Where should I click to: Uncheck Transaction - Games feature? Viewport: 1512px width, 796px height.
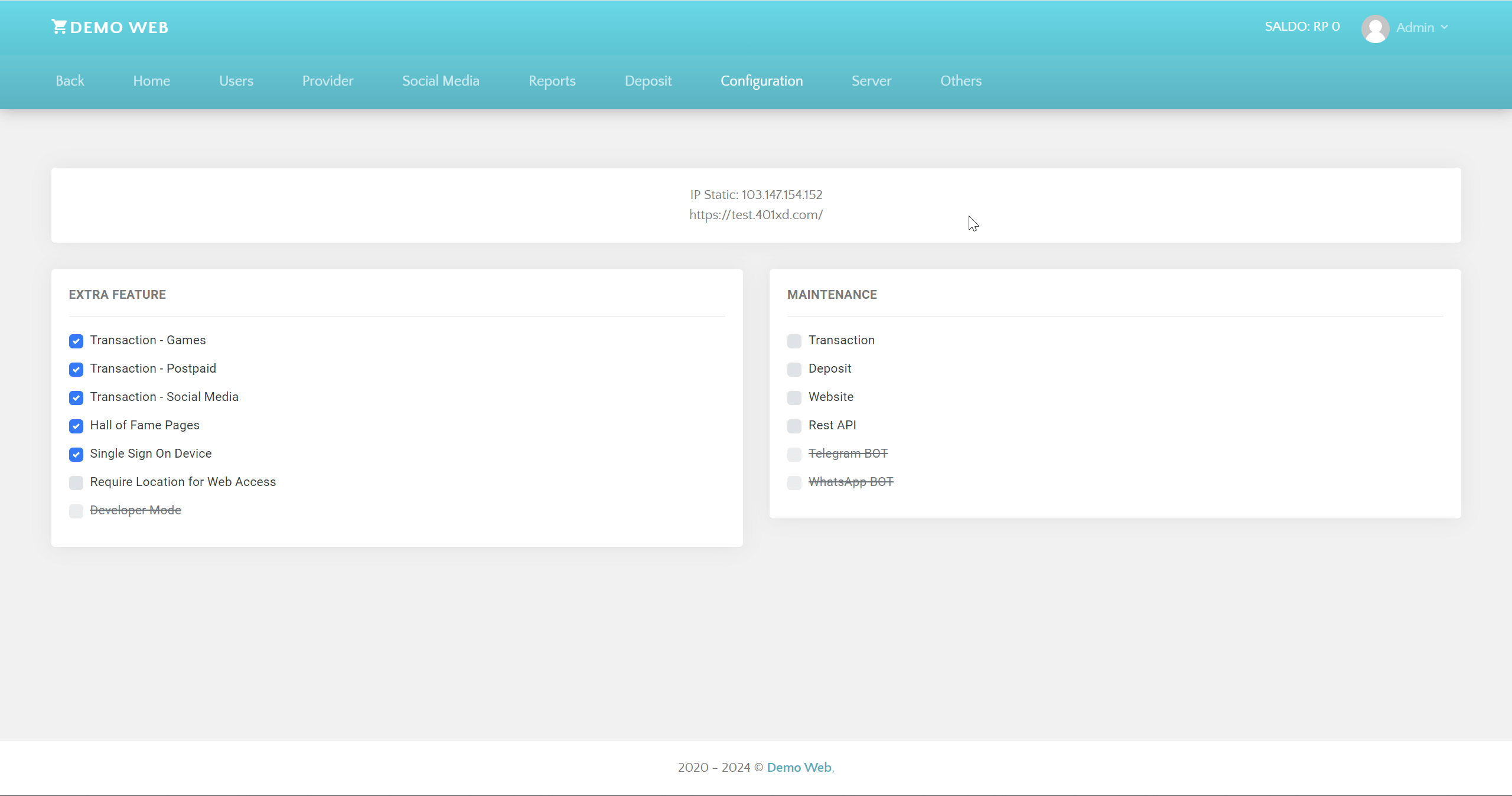pos(76,341)
